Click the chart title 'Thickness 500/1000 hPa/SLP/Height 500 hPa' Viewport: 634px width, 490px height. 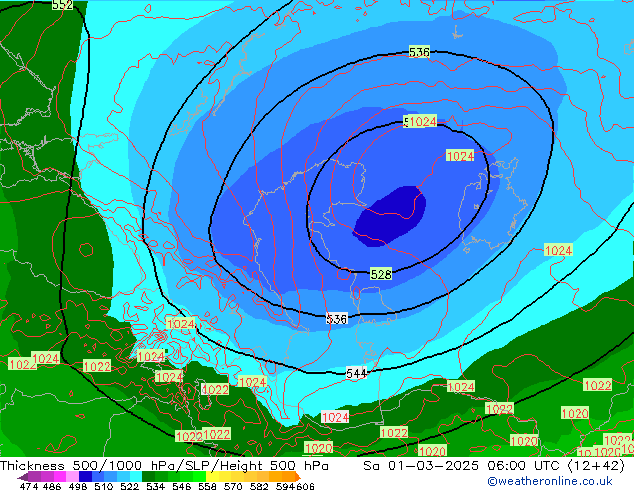tap(164, 466)
